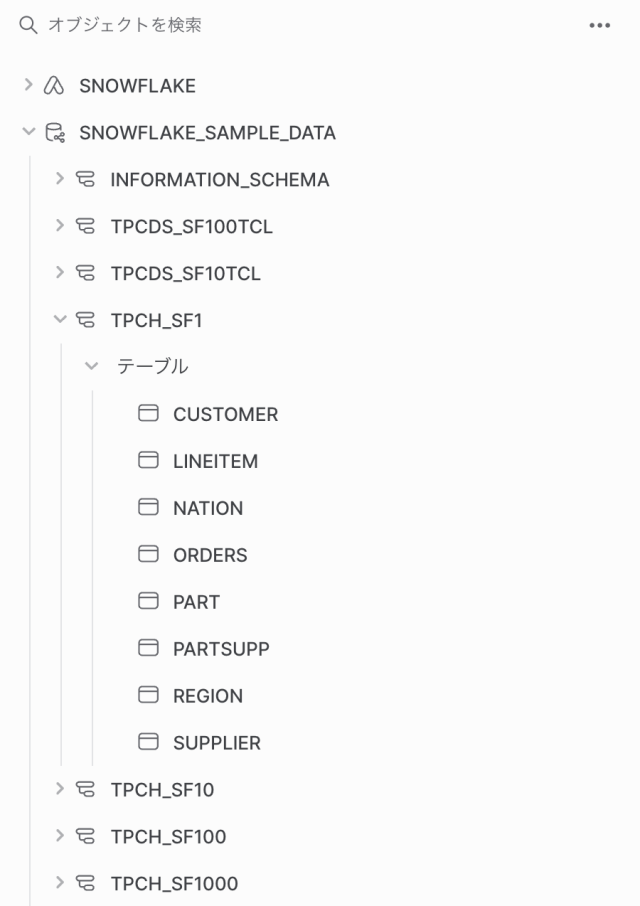Click the search magnifier icon
Image resolution: width=640 pixels, height=906 pixels.
tap(28, 25)
